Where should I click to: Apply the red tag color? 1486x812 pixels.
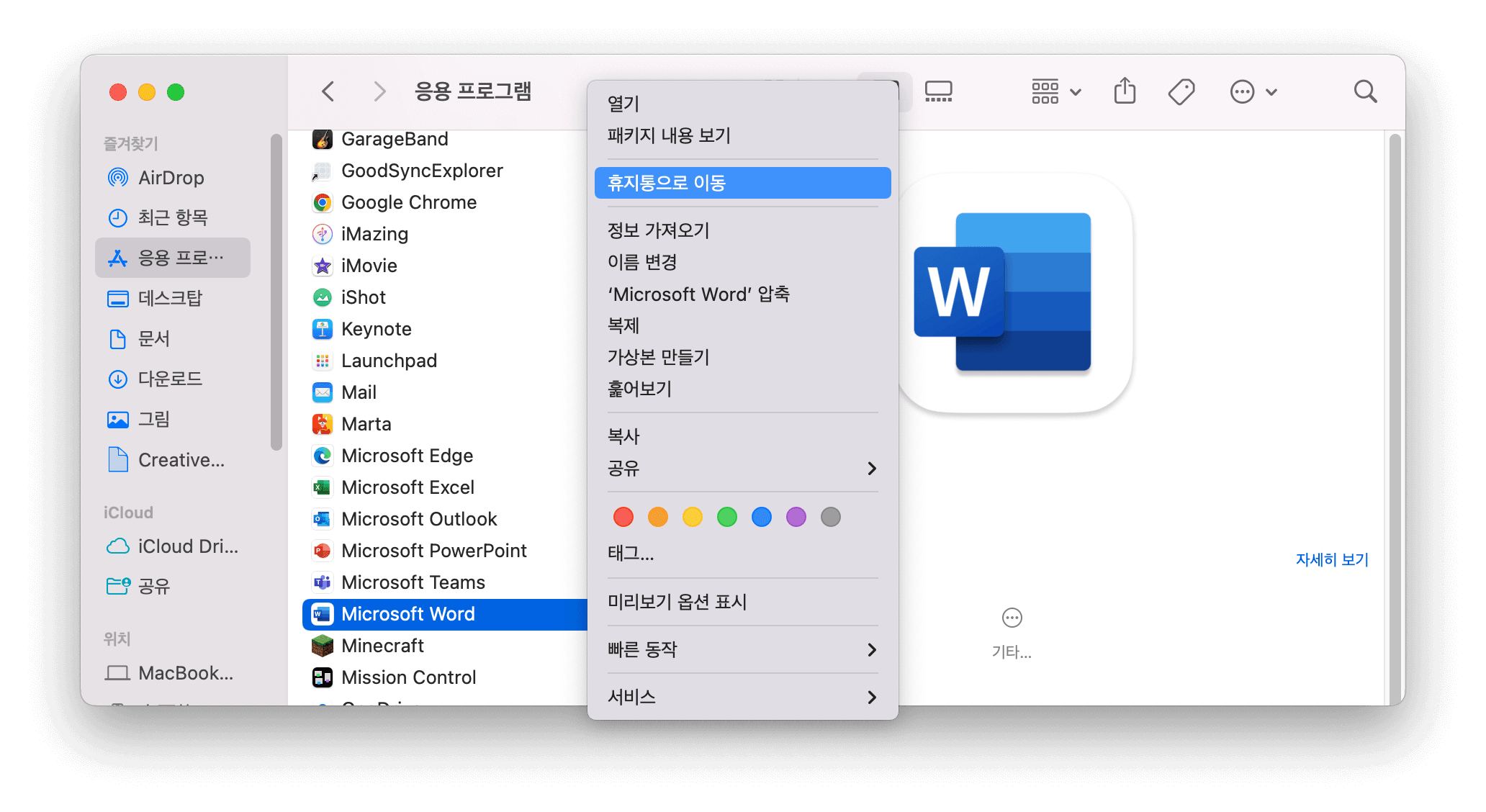click(623, 517)
